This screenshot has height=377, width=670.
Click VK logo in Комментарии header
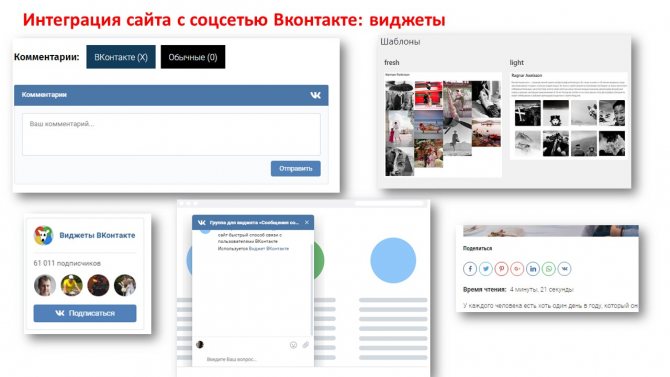(x=315, y=95)
